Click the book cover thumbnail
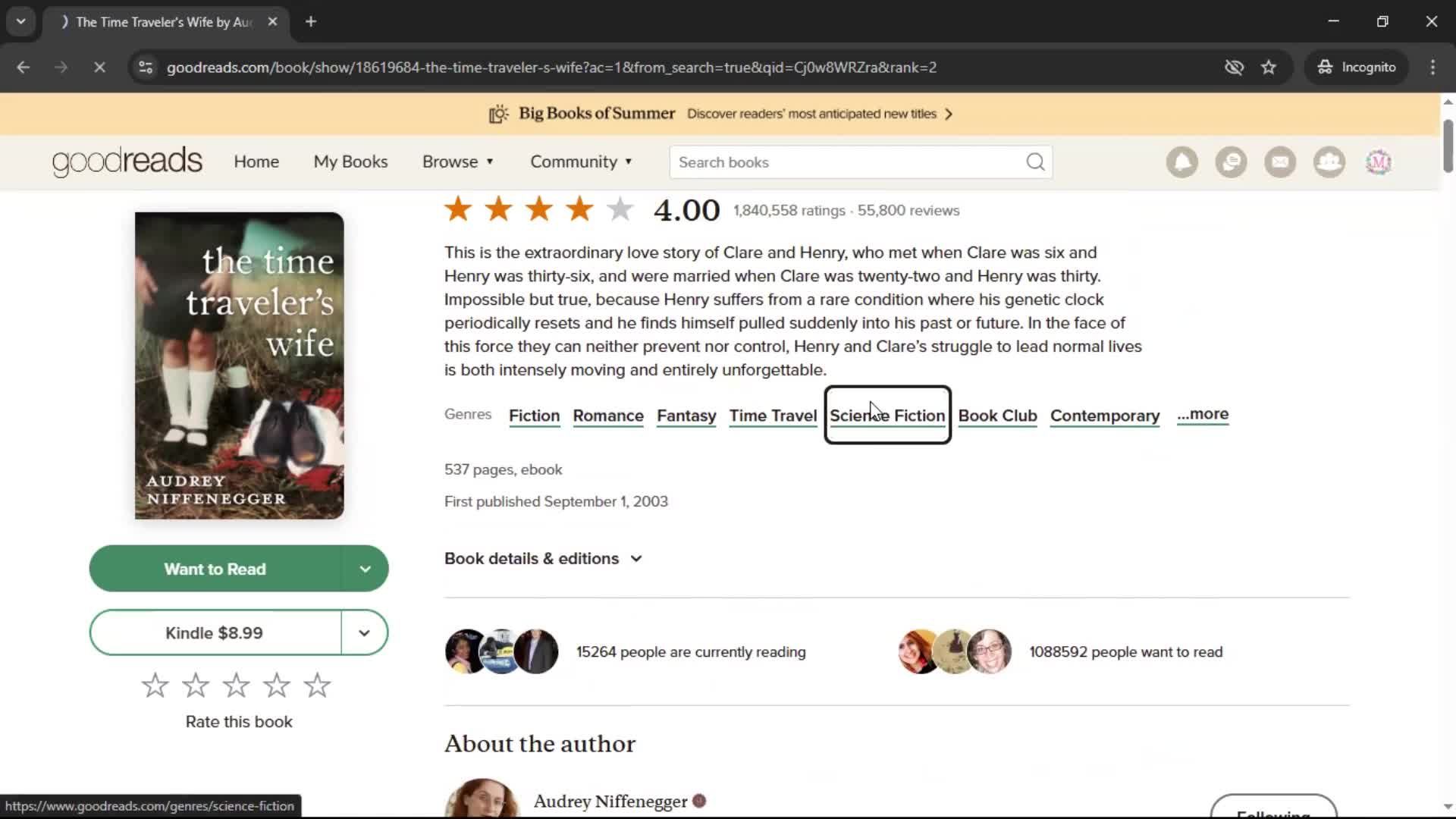Image resolution: width=1456 pixels, height=819 pixels. [x=240, y=366]
